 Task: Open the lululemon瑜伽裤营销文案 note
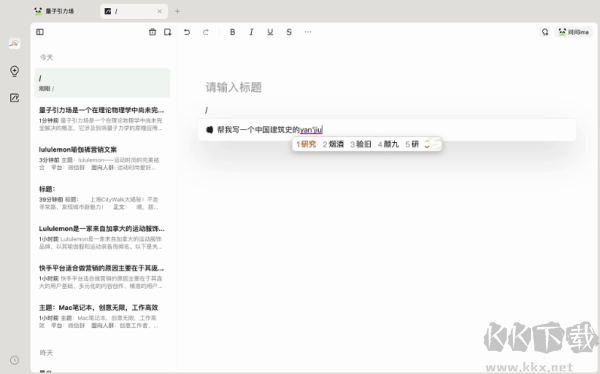point(78,149)
